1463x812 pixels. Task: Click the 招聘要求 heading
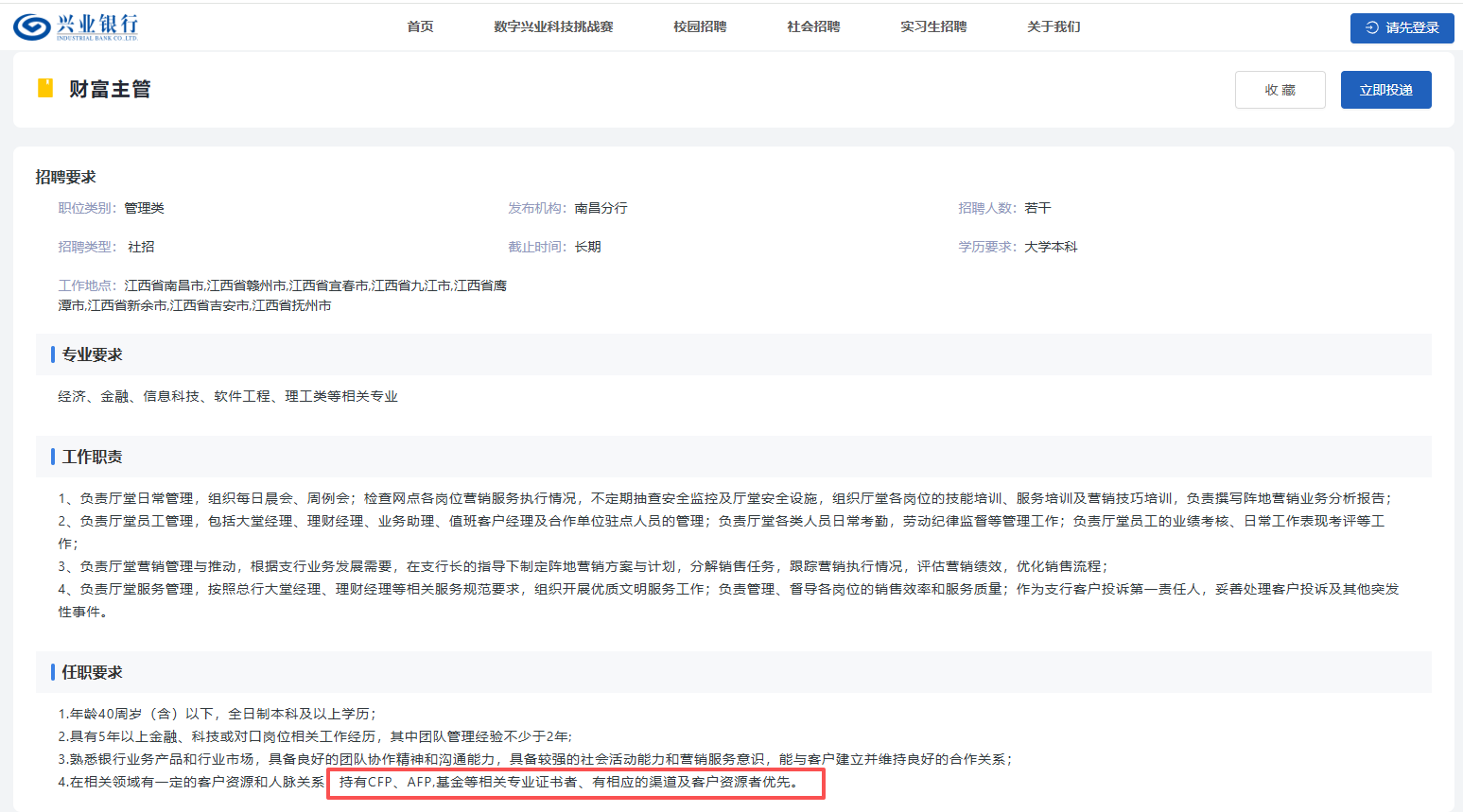[x=66, y=177]
